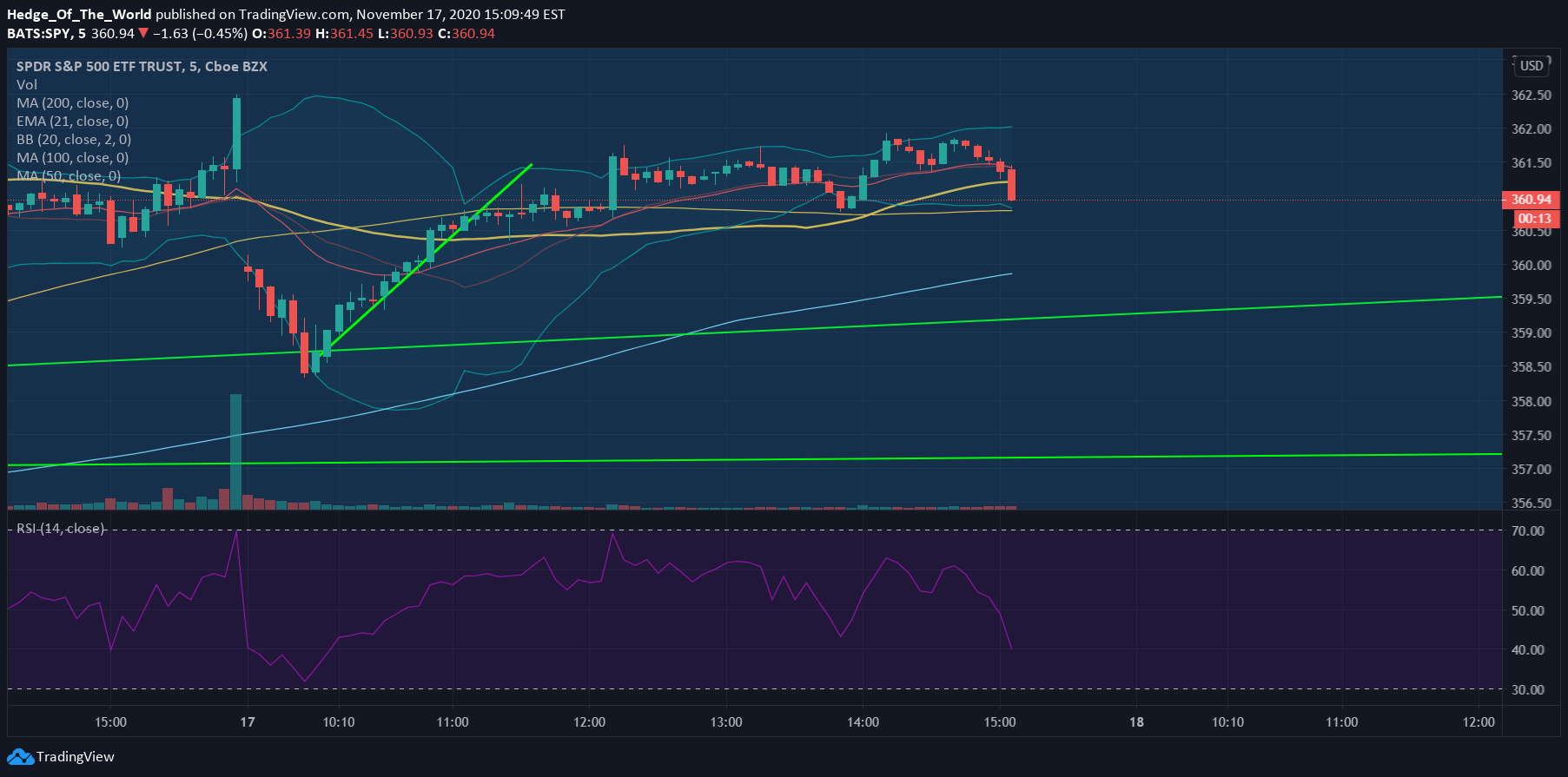This screenshot has height=777, width=1568.
Task: Click the 362.50 price axis label
Action: tap(1532, 95)
